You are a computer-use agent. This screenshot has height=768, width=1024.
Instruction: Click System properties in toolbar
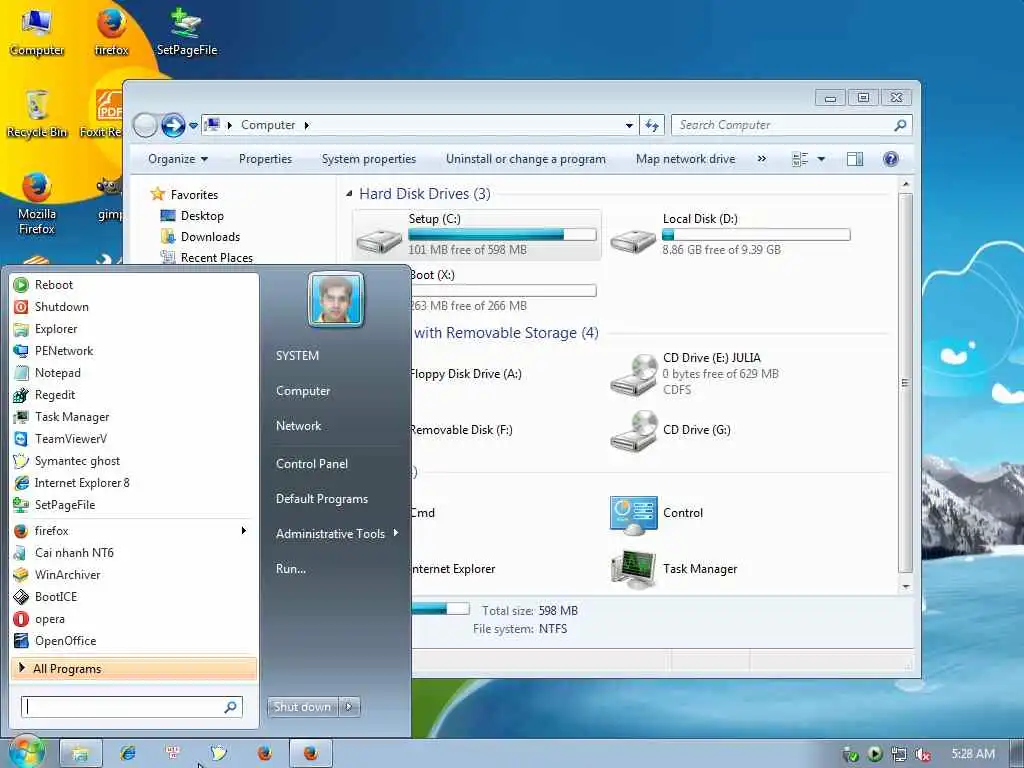click(368, 159)
